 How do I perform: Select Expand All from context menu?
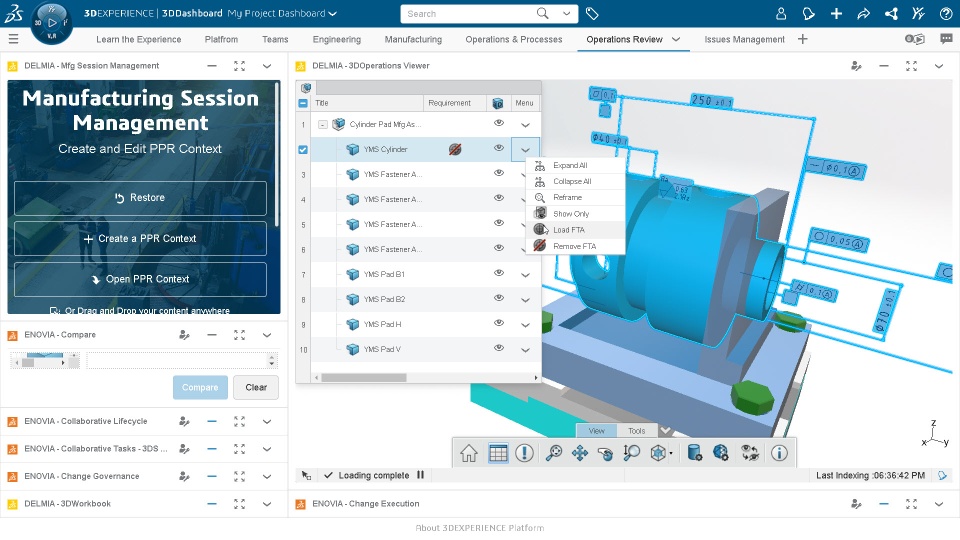(x=576, y=165)
